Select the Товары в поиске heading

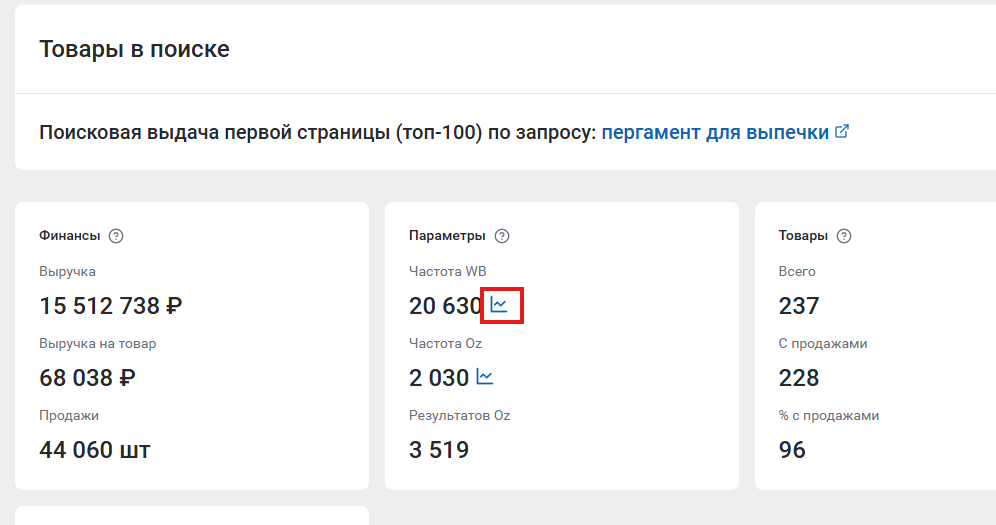tap(134, 49)
